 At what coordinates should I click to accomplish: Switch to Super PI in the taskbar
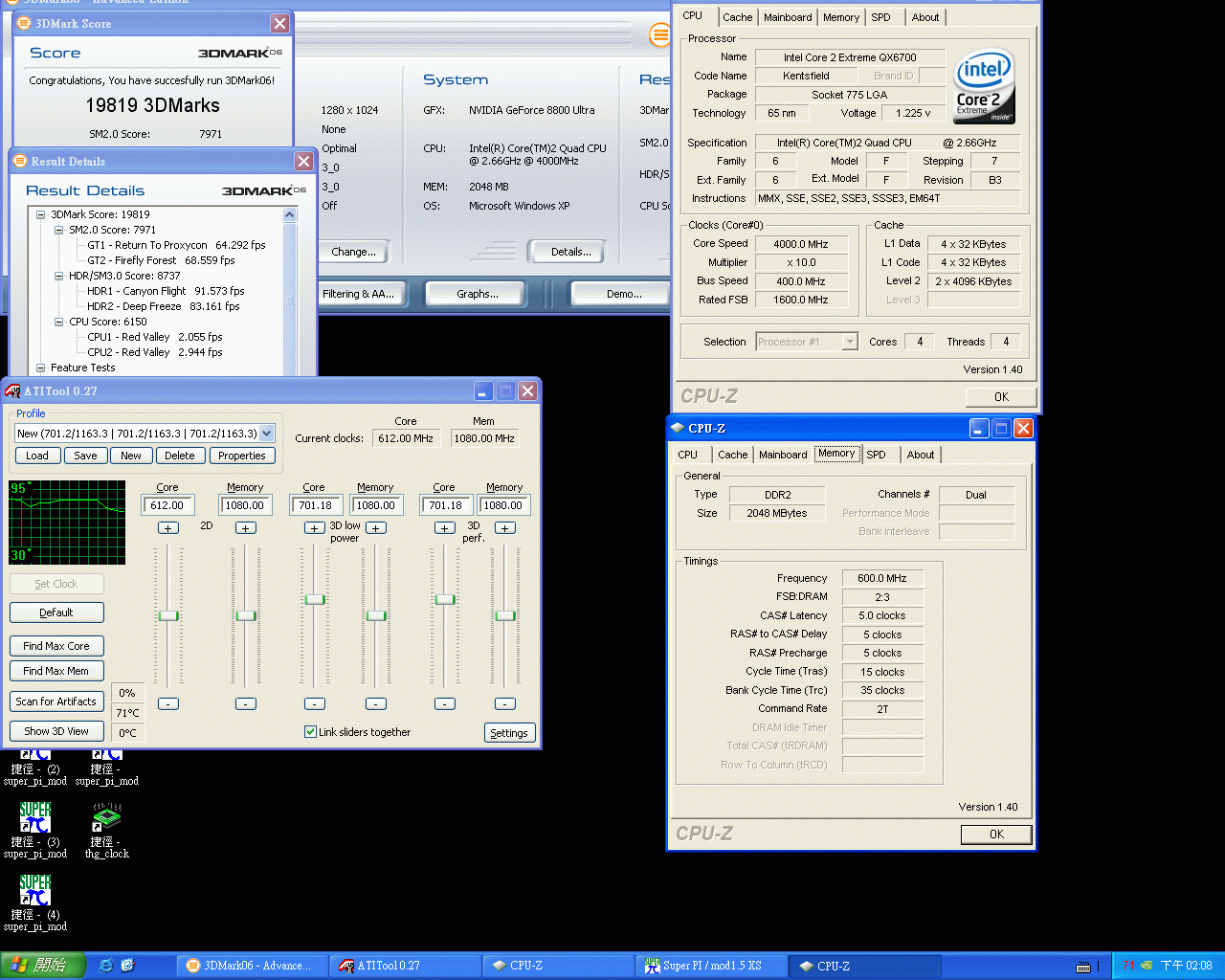(711, 966)
